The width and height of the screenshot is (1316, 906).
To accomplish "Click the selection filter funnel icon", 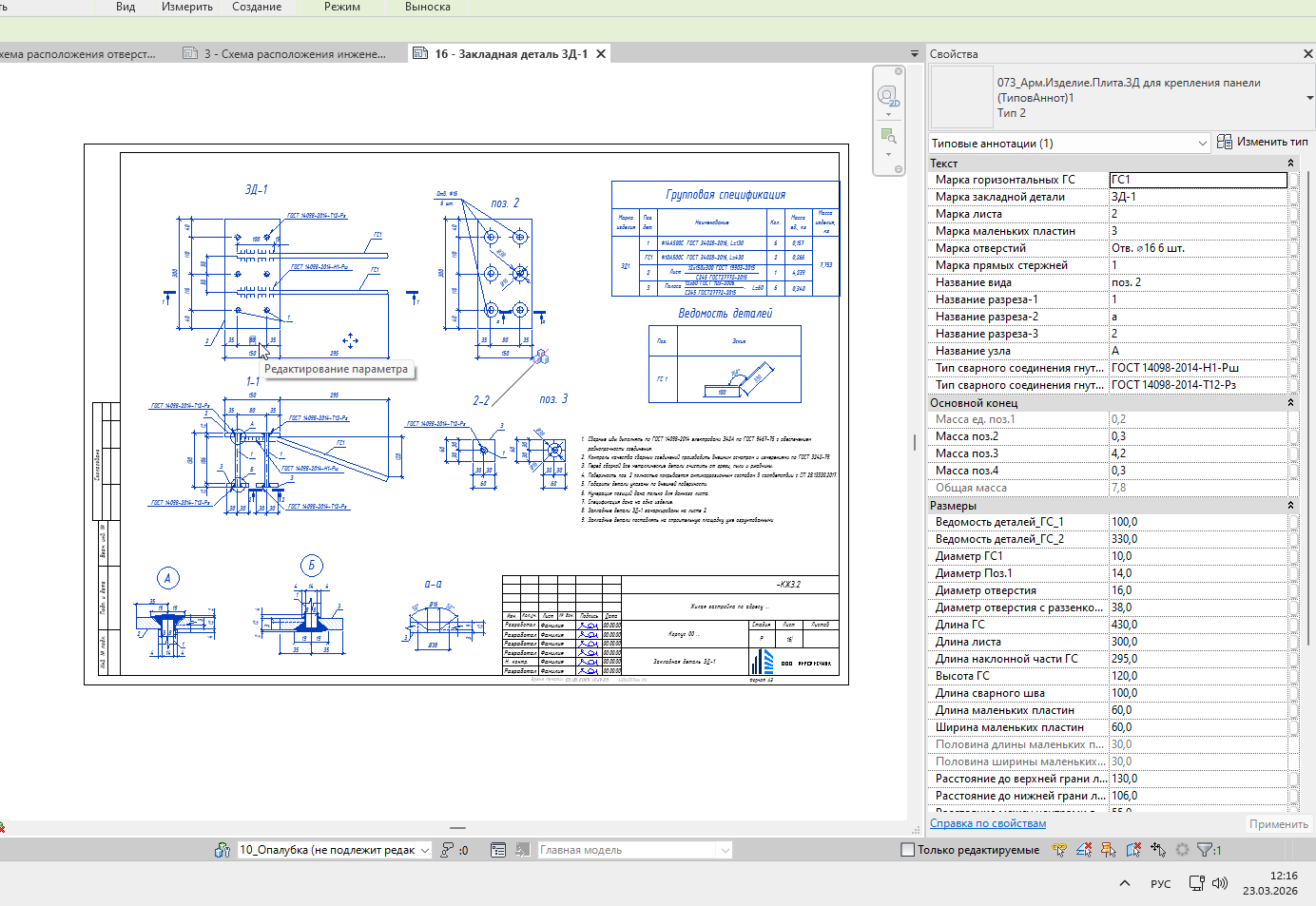I will (x=1205, y=850).
